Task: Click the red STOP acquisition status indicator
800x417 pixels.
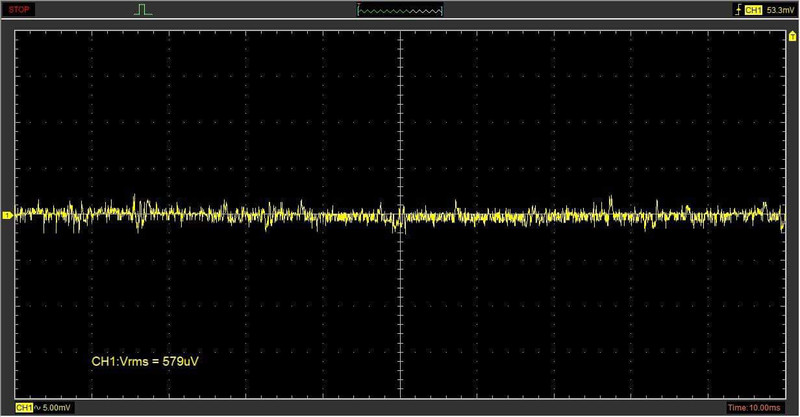Action: click(18, 10)
